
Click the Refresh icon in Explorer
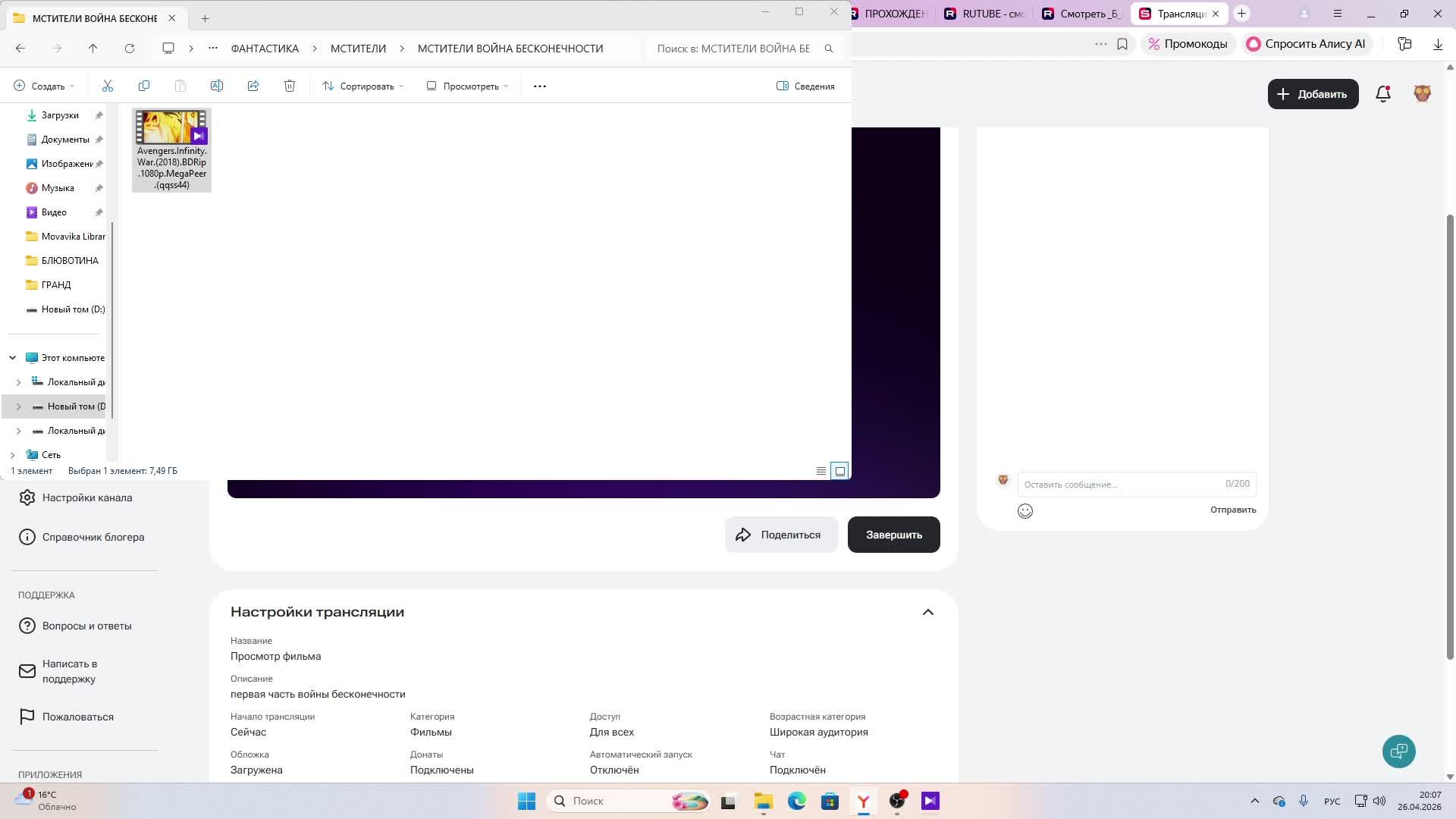[130, 49]
